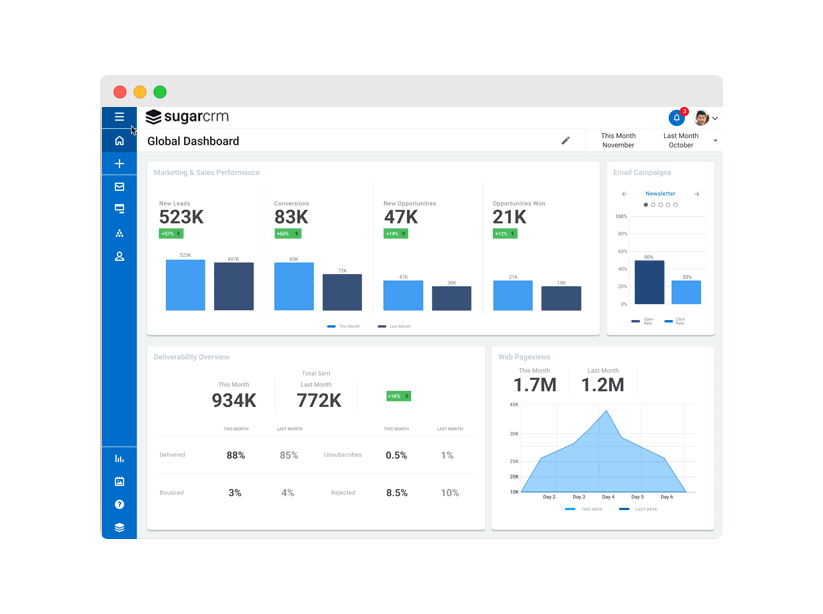Select the third Email Campaigns carousel dot

point(660,204)
